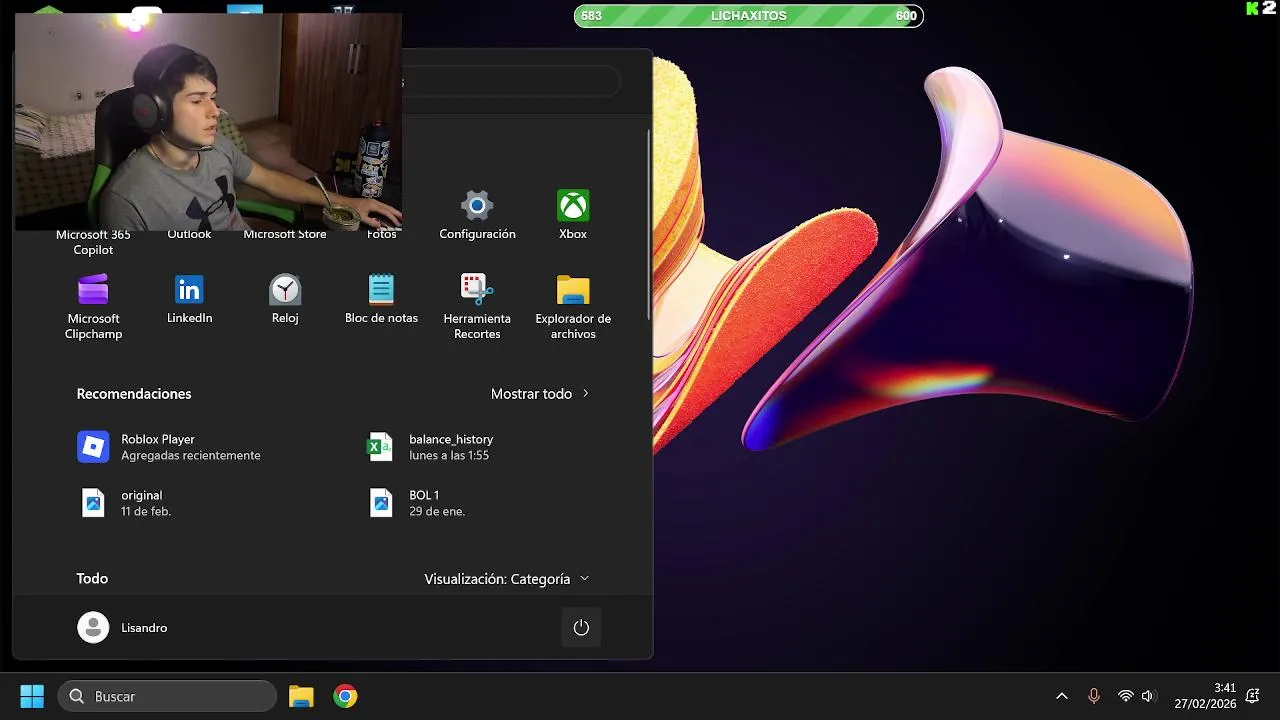The height and width of the screenshot is (720, 1280).
Task: Click the Windows Start button
Action: click(x=32, y=696)
